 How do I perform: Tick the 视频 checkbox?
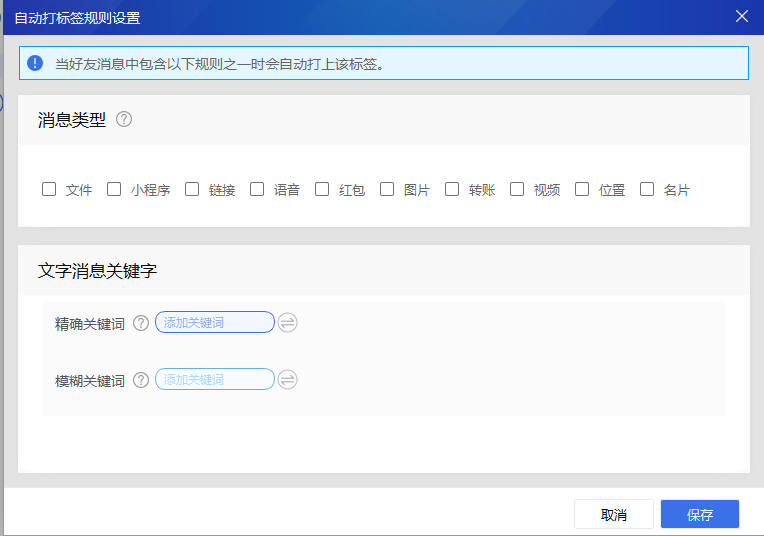click(x=517, y=189)
